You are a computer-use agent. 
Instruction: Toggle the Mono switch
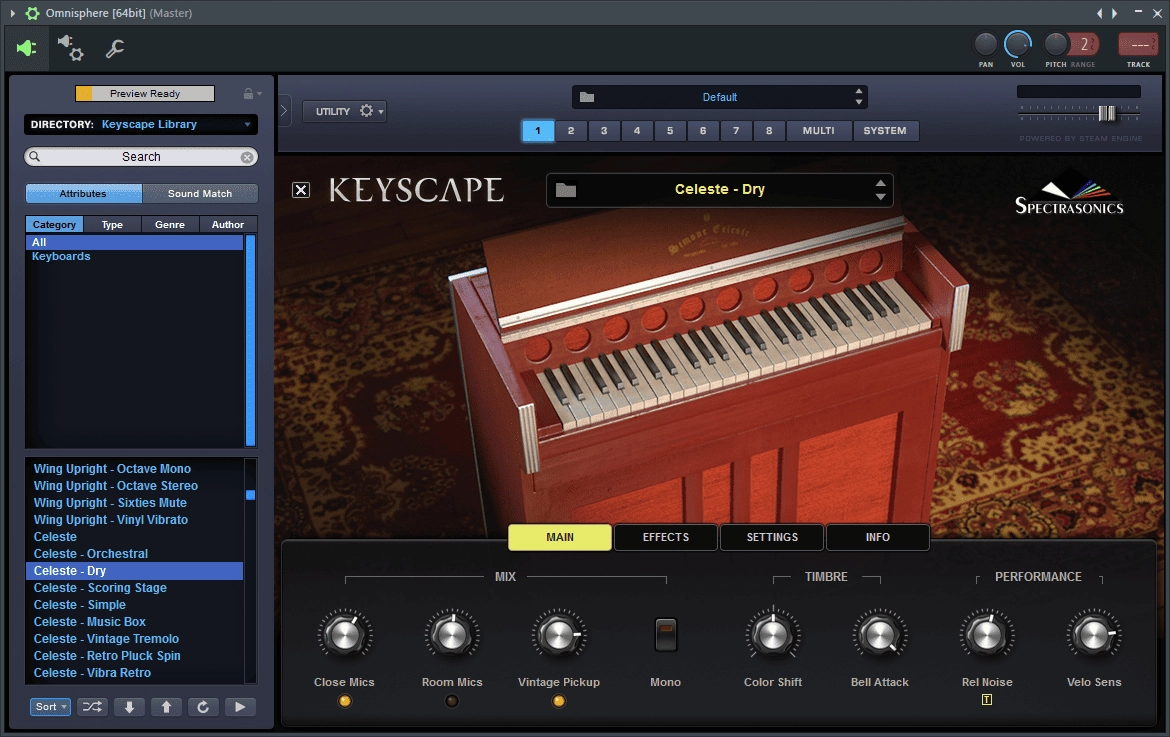[x=666, y=635]
